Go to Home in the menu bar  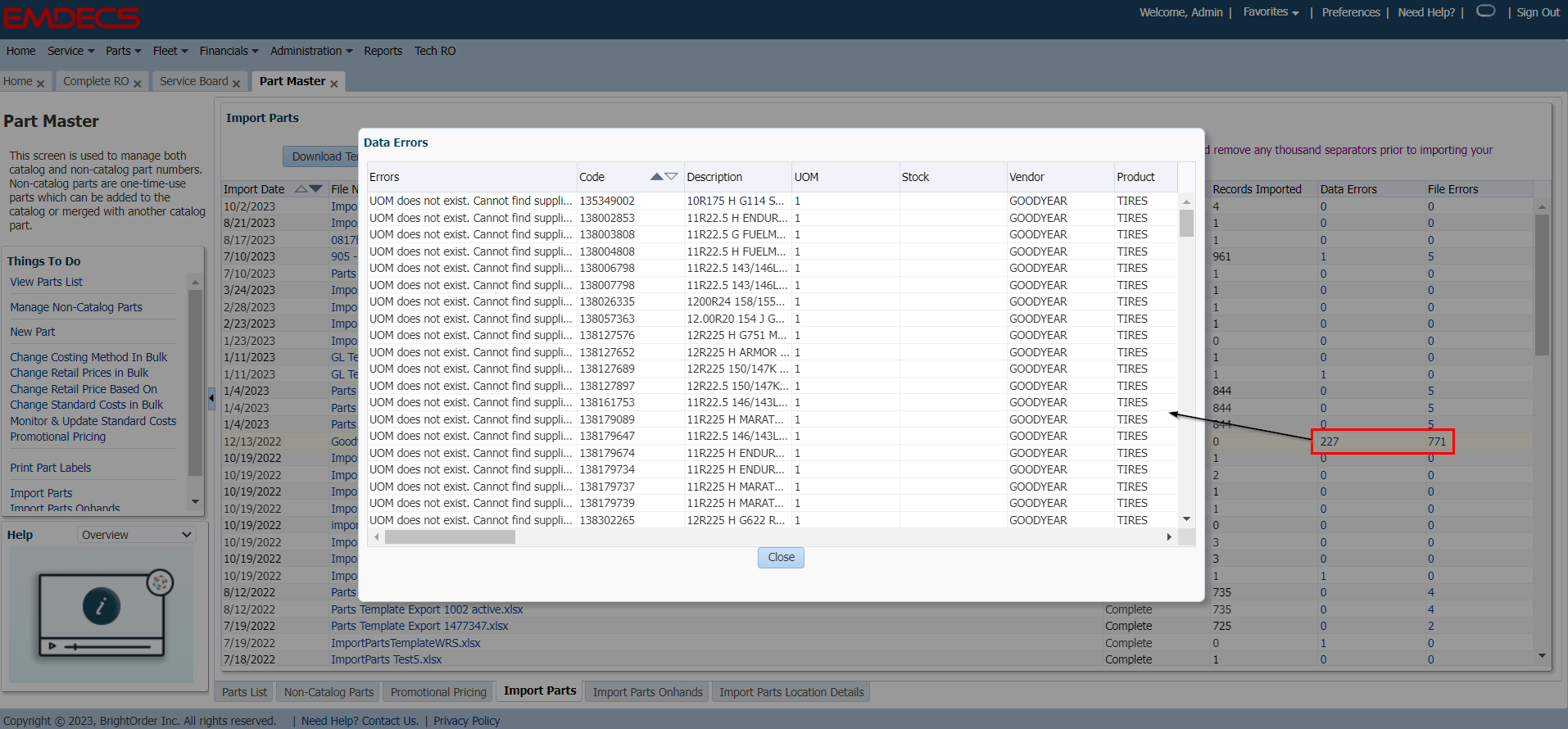click(x=21, y=51)
